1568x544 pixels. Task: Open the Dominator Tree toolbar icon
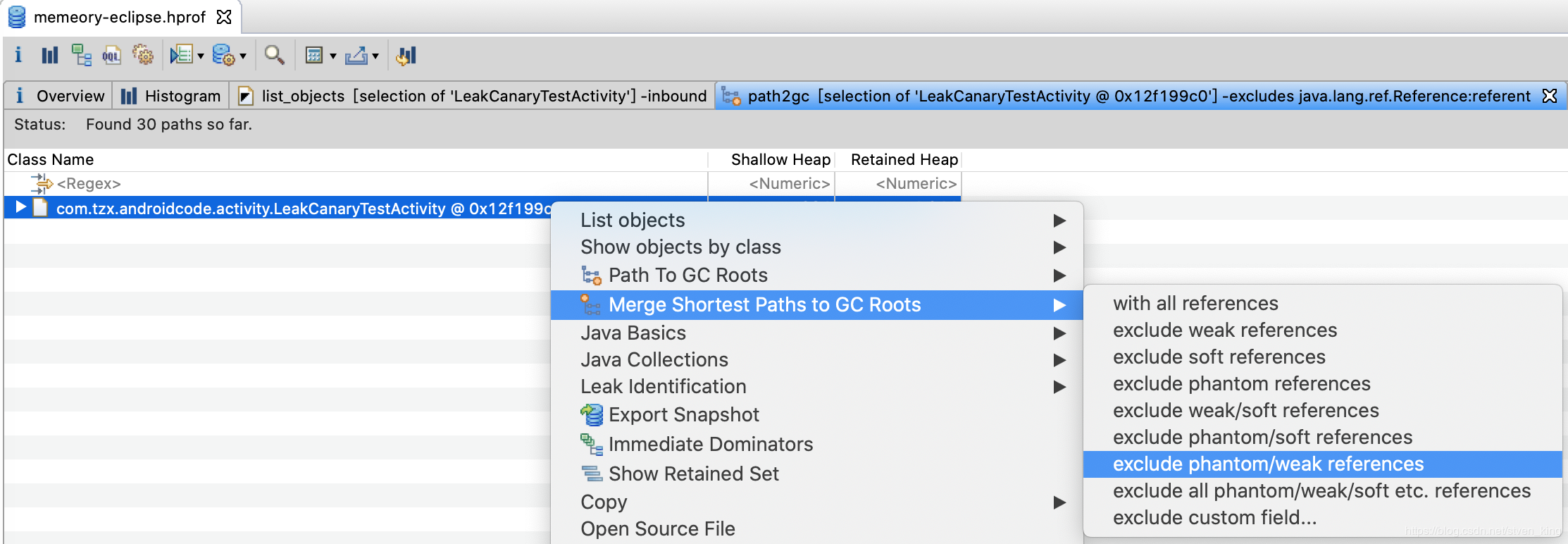click(x=81, y=55)
